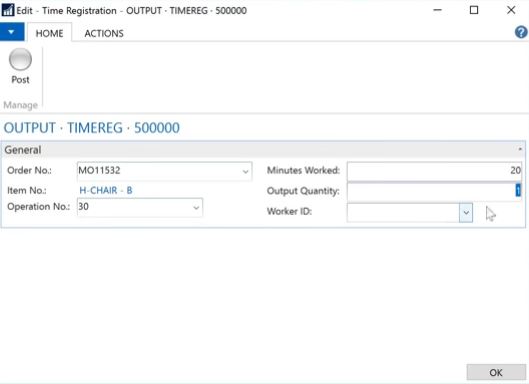Click the Output Quantity input field
Viewport: 529px width, 384px height.
click(x=435, y=191)
